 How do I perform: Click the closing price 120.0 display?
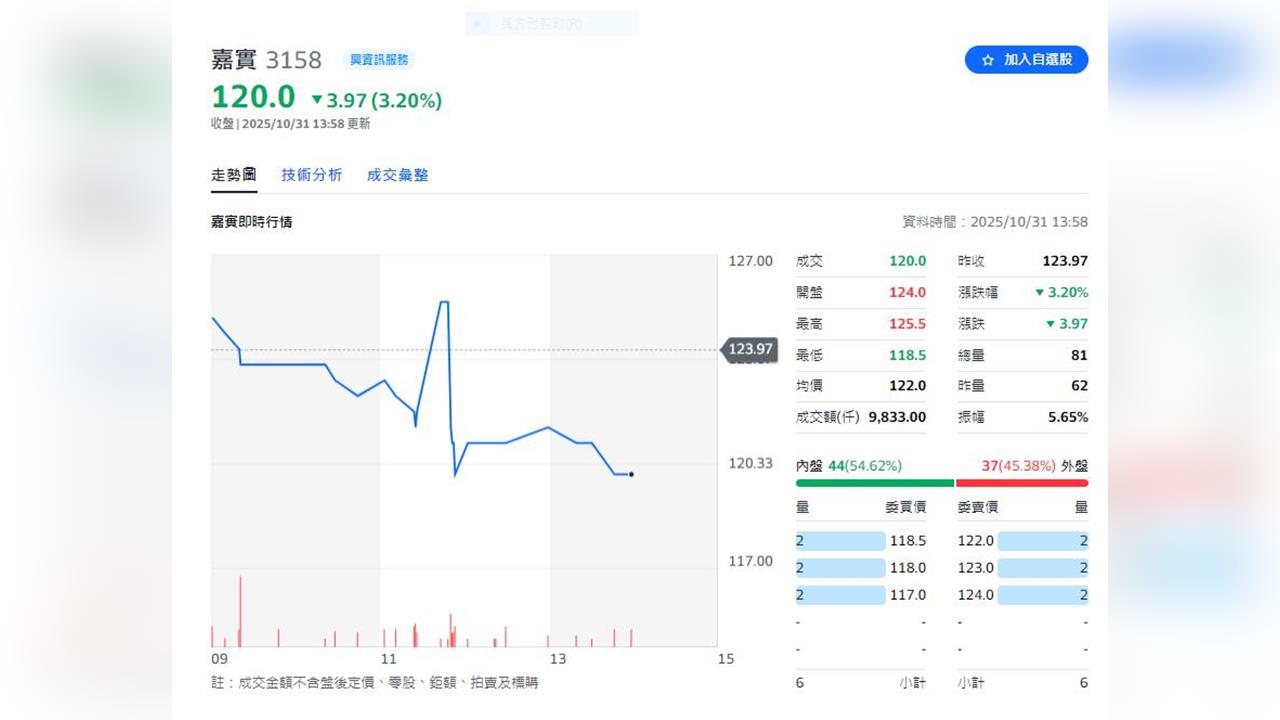[252, 97]
